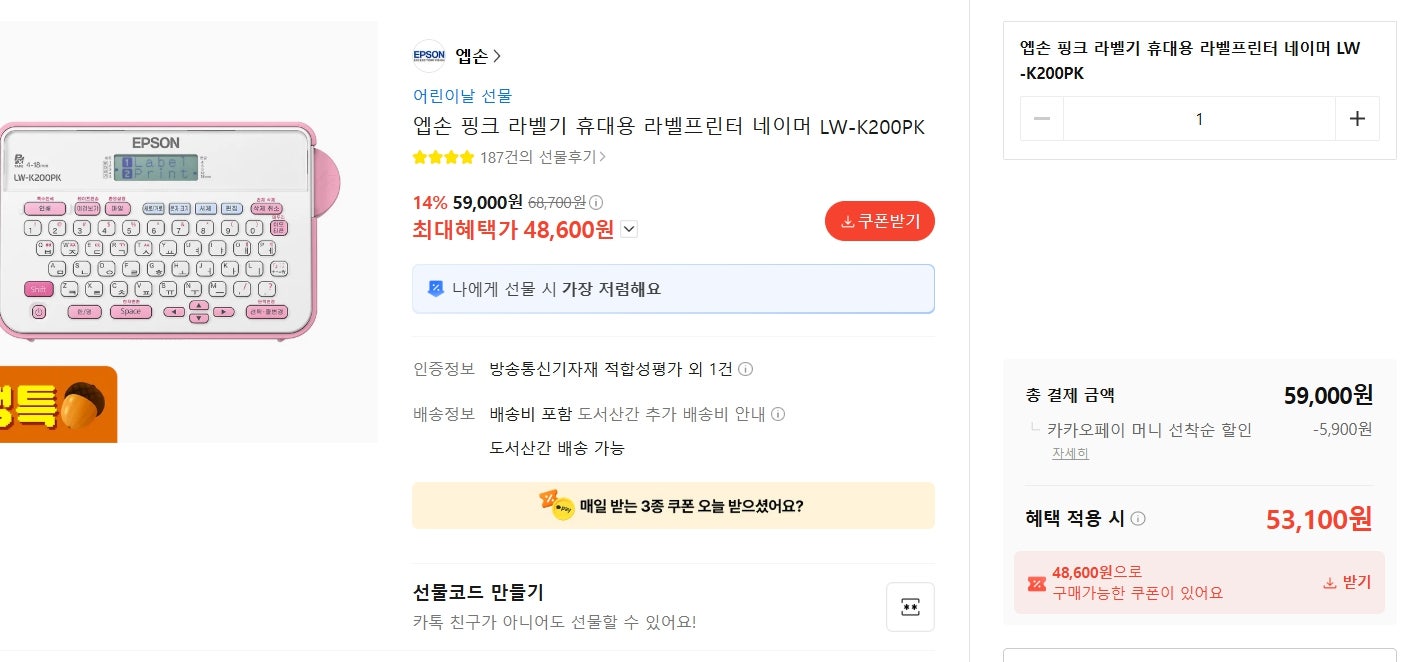The image size is (1422, 662).
Task: Expand the 최대혜택가 48,600원 detail chevron
Action: coord(628,229)
